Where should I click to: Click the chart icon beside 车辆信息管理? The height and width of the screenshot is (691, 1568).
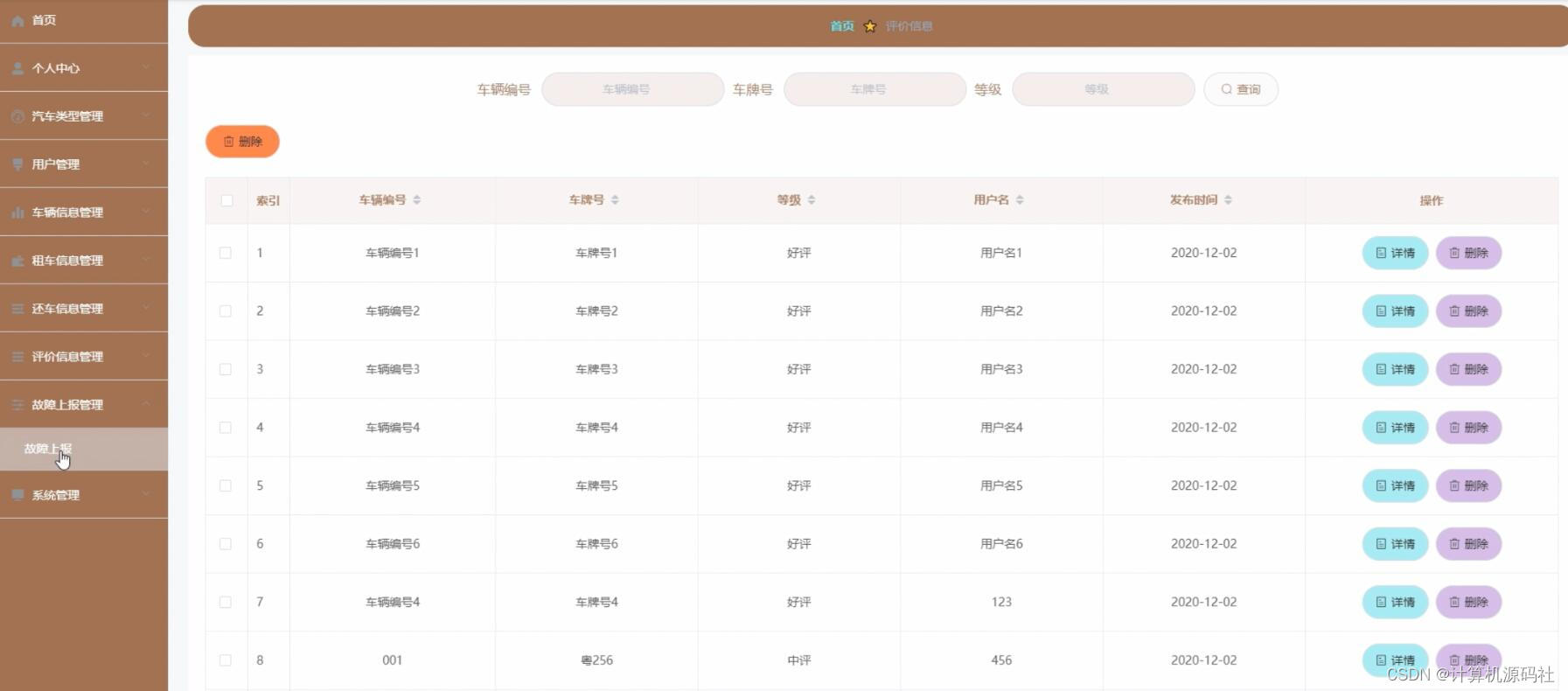(17, 213)
